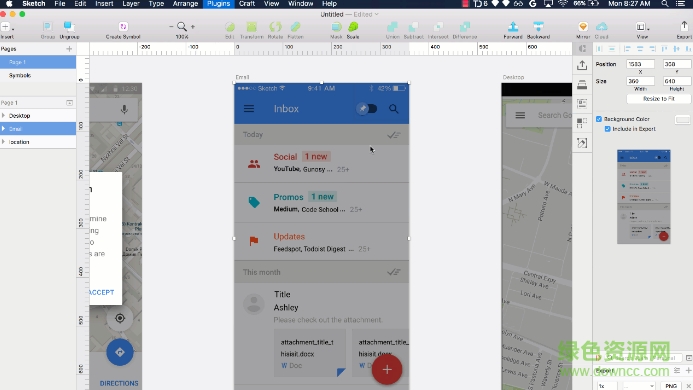Add an export size with plus
Image resolution: width=693 pixels, height=390 pixels.
[688, 371]
